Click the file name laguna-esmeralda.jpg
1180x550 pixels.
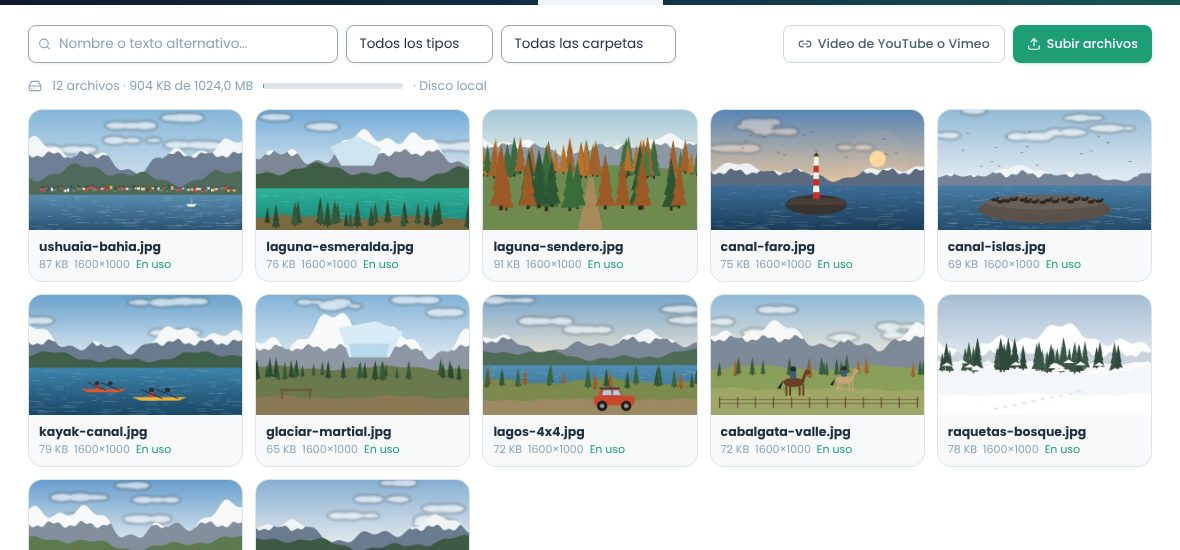340,247
